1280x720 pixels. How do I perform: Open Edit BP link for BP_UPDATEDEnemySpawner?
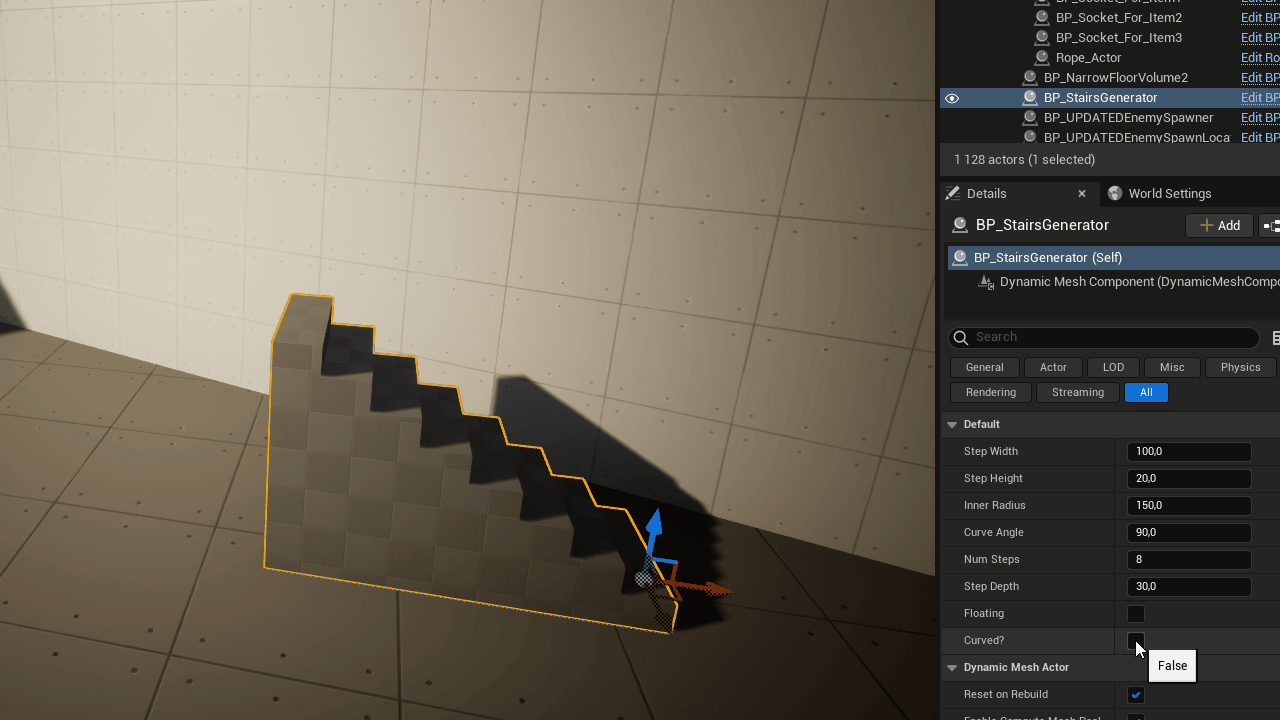tap(1260, 118)
